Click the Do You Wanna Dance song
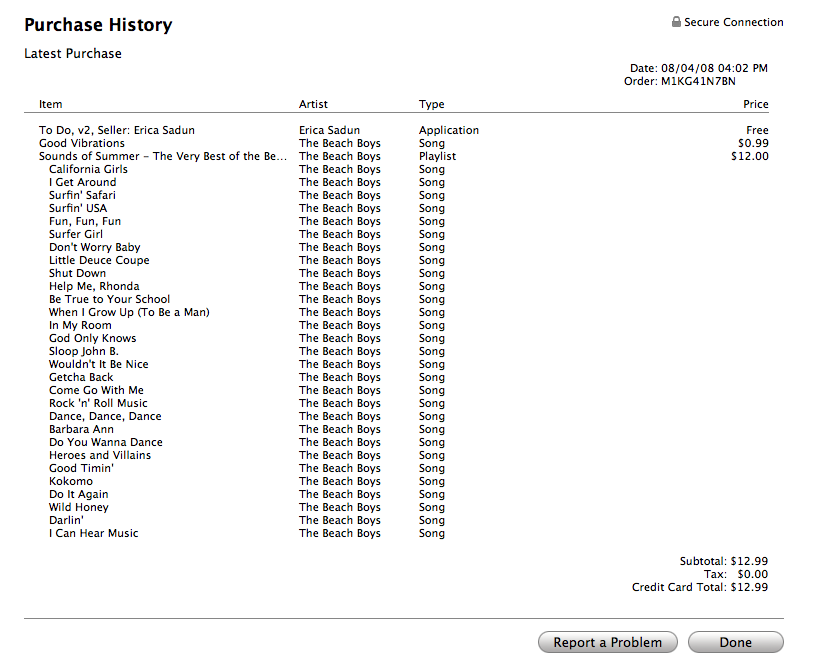The height and width of the screenshot is (664, 817). pos(106,442)
